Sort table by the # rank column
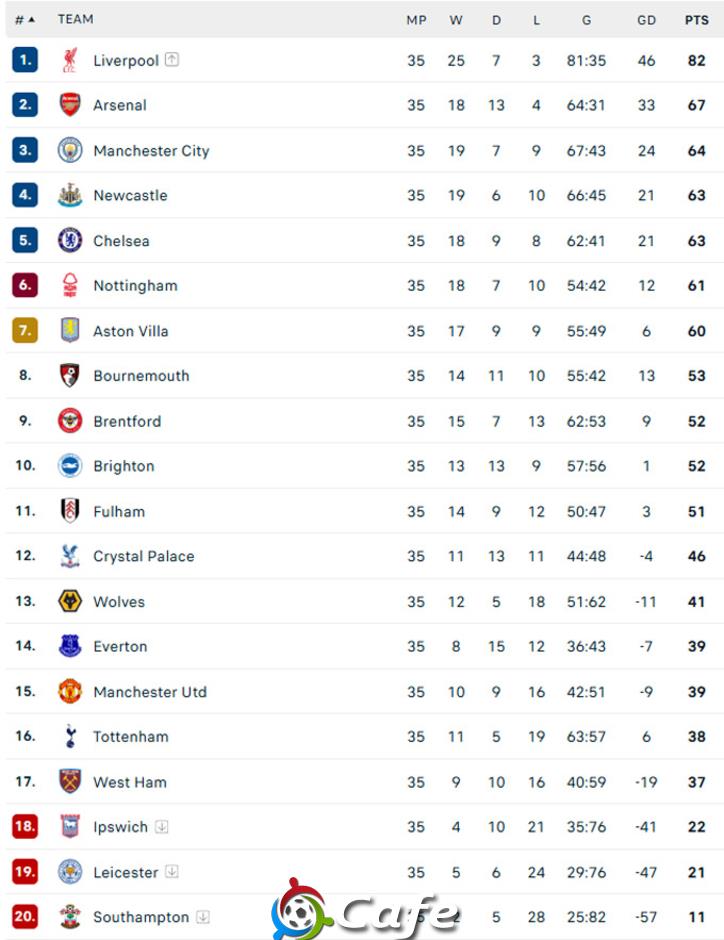 click(x=25, y=20)
